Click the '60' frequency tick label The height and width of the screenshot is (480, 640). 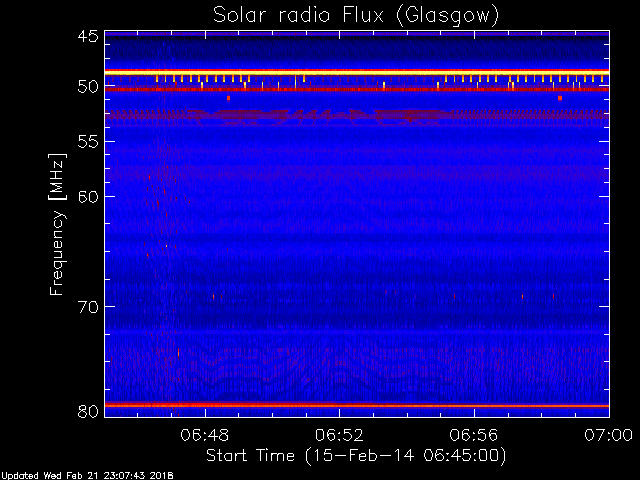click(88, 197)
